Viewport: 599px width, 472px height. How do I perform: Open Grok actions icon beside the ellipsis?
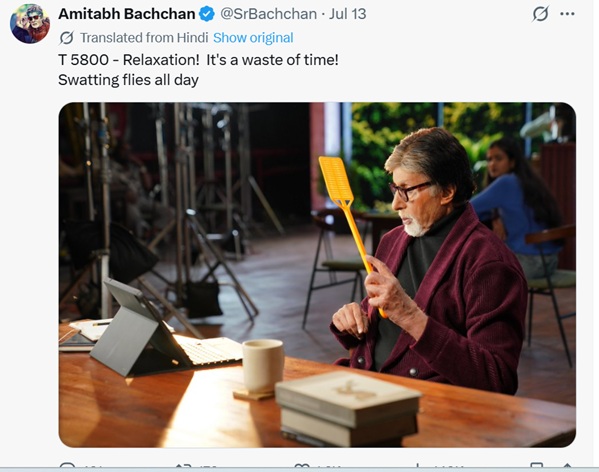540,14
